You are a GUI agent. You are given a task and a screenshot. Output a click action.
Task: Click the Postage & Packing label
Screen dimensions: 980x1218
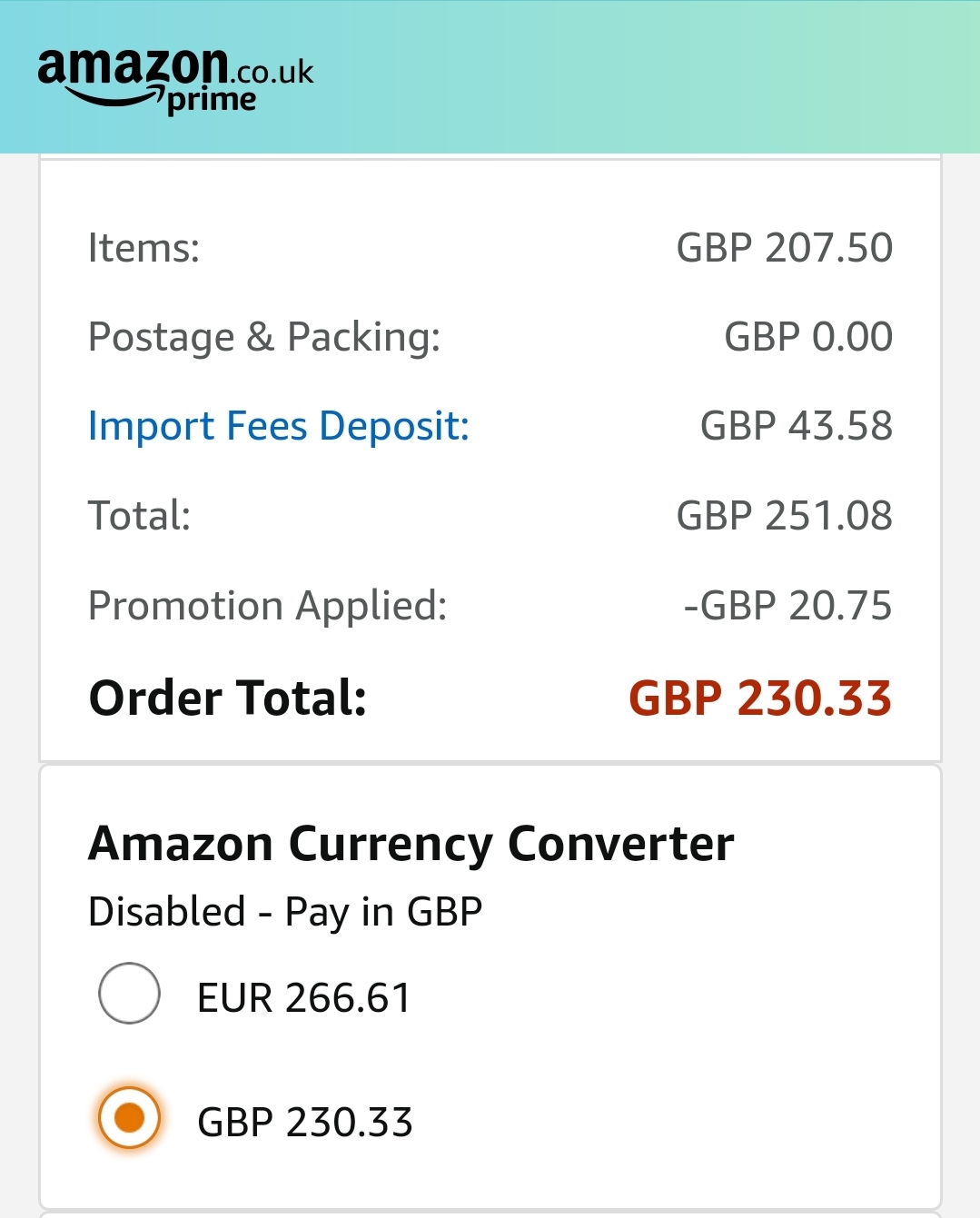point(264,337)
